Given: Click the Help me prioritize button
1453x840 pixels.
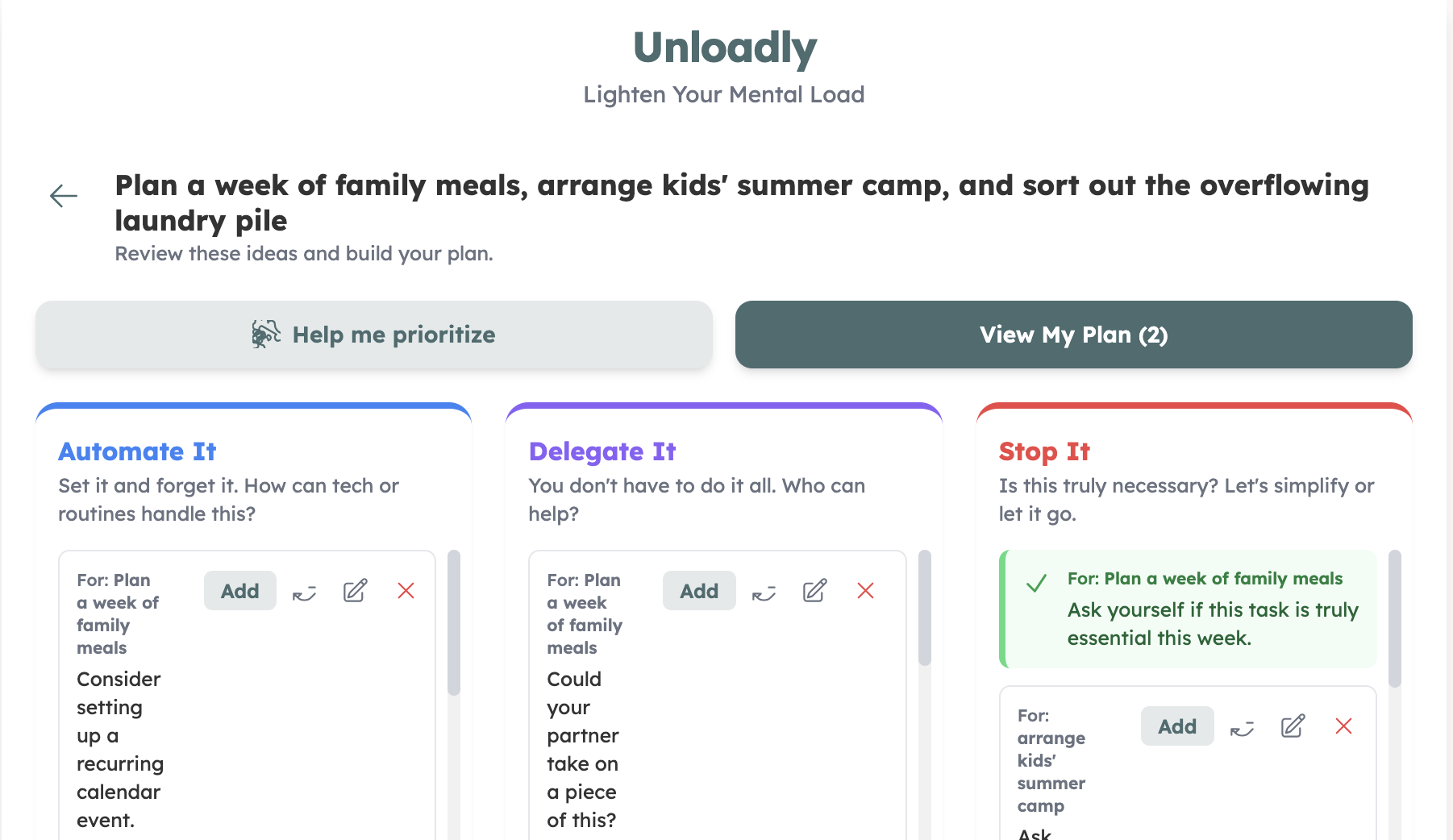Looking at the screenshot, I should 373,334.
